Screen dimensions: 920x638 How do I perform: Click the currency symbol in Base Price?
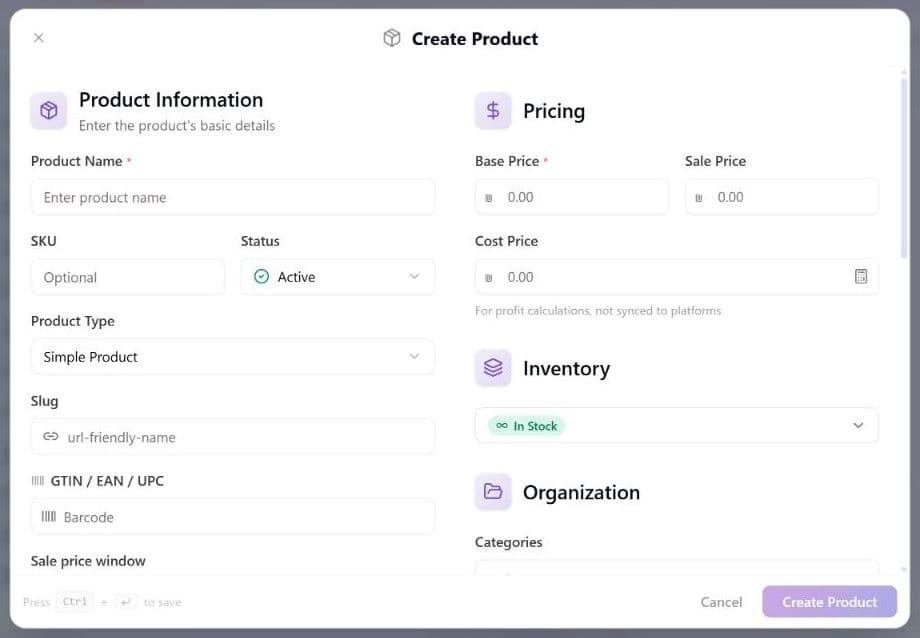489,198
